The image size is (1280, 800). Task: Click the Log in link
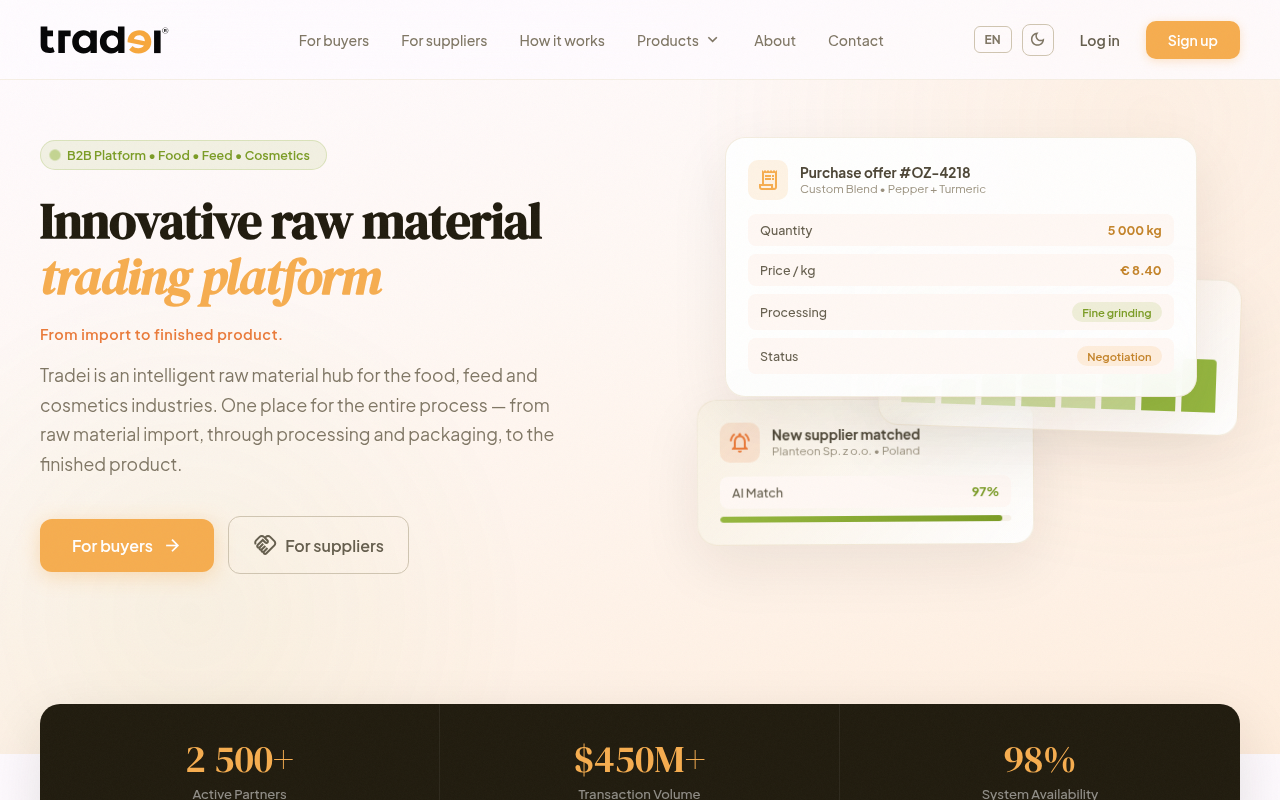[1100, 40]
